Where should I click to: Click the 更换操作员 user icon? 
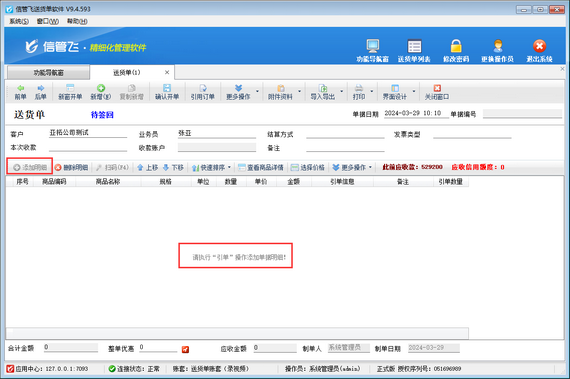coord(498,46)
